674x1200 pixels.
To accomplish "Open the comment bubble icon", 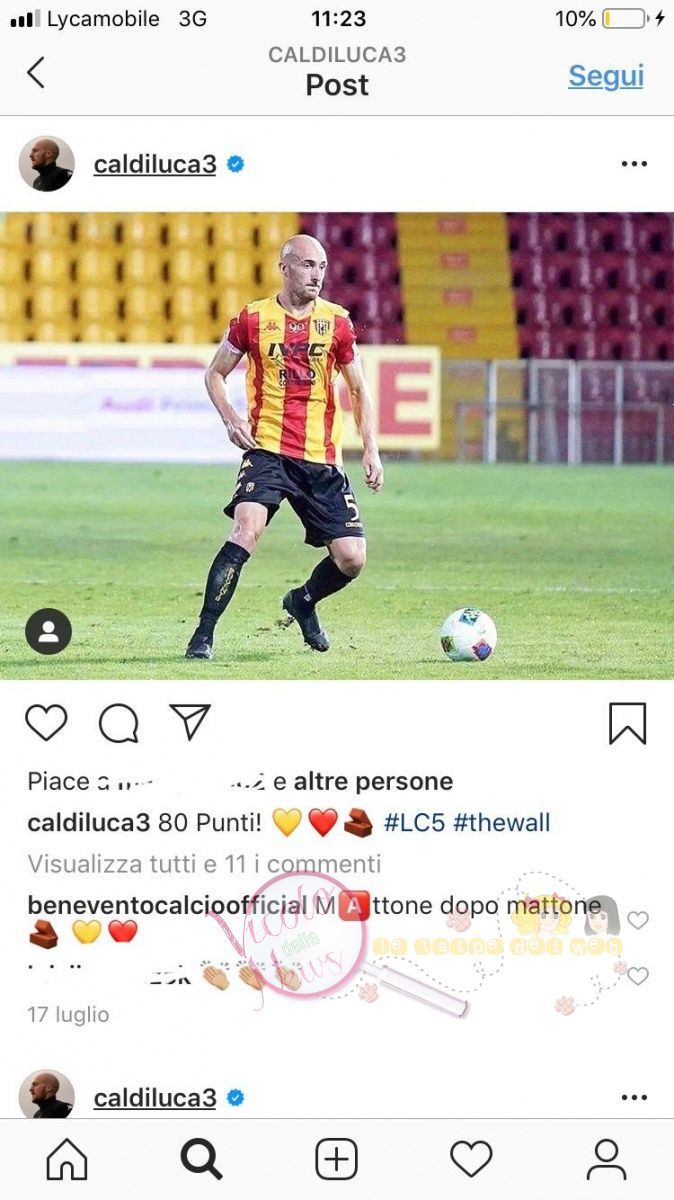I will 118,722.
